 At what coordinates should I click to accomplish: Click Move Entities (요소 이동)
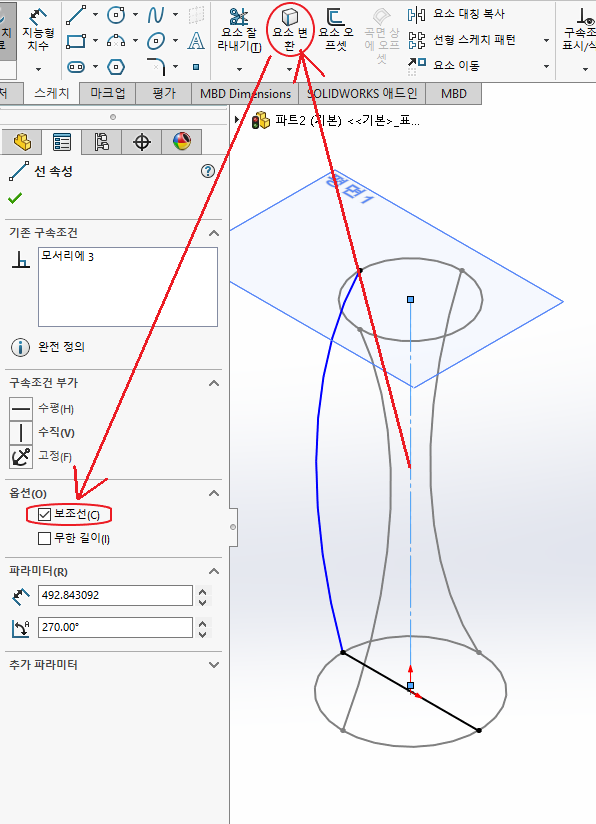click(444, 66)
